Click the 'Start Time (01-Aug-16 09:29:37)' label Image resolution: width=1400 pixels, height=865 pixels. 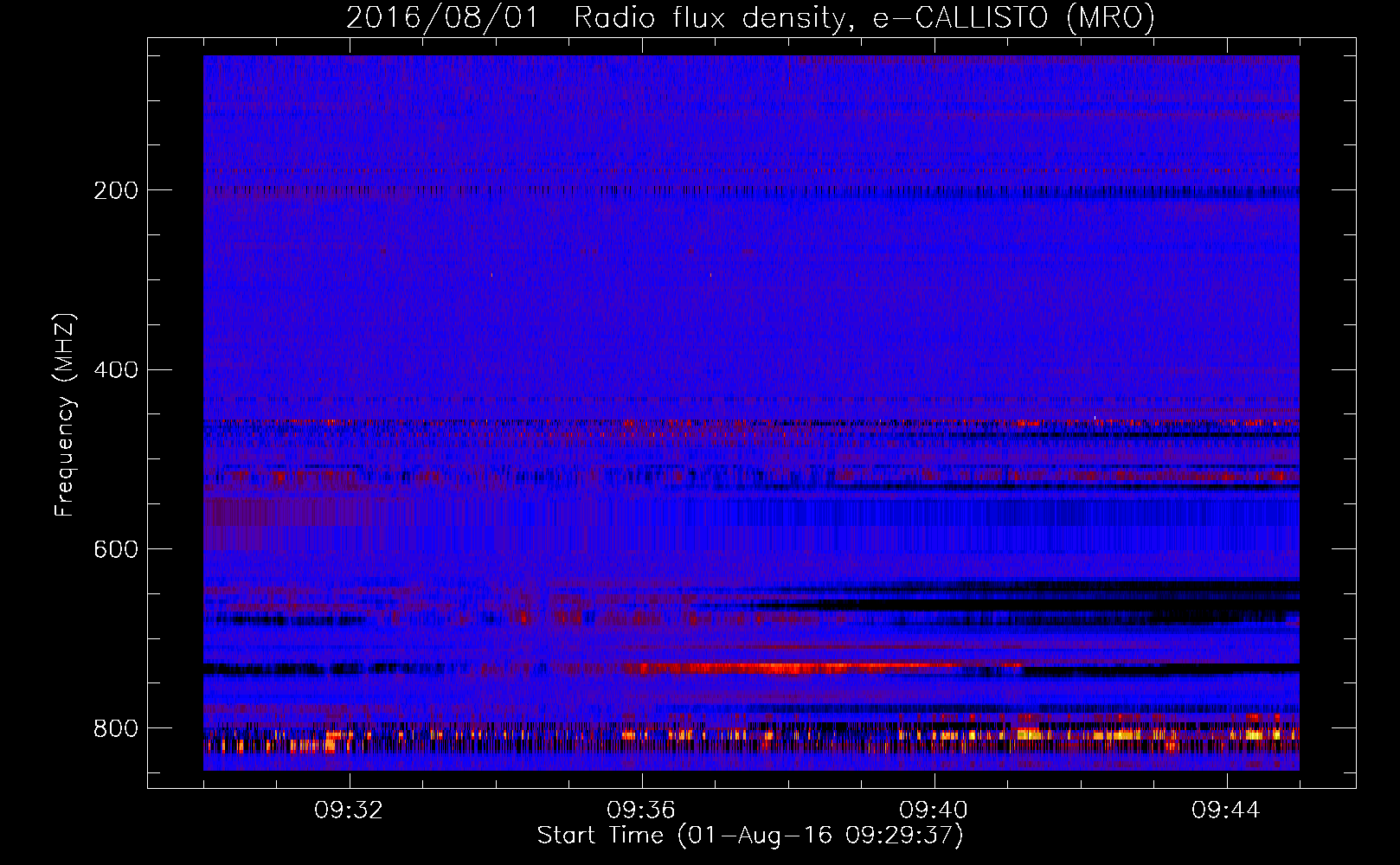click(x=750, y=836)
